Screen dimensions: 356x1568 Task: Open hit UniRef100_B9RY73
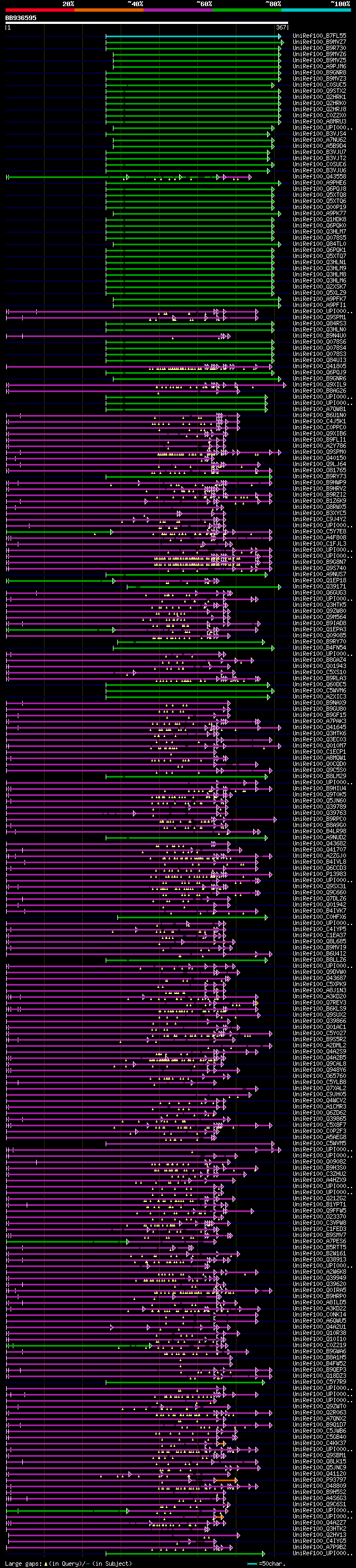(x=319, y=476)
